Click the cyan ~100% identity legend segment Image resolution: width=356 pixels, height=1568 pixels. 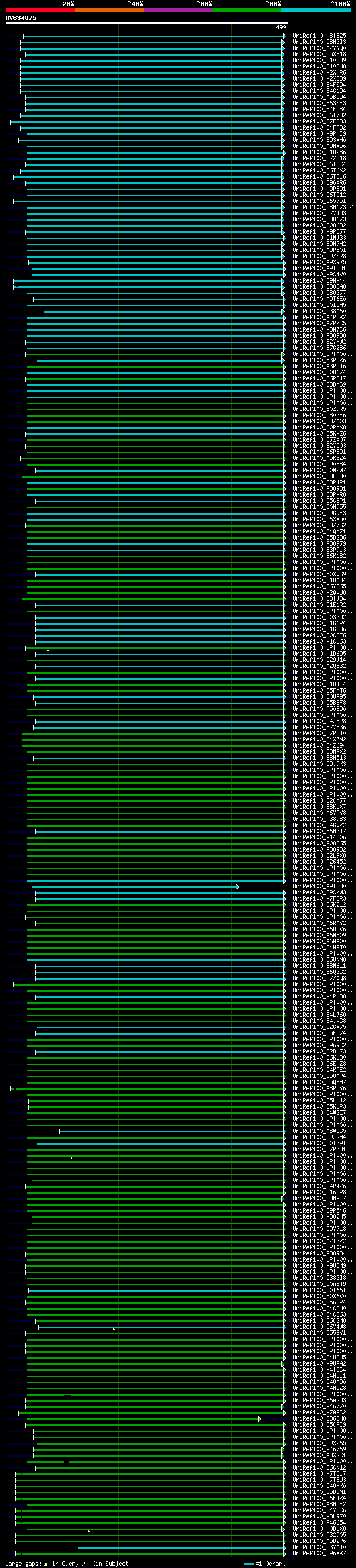click(x=316, y=10)
